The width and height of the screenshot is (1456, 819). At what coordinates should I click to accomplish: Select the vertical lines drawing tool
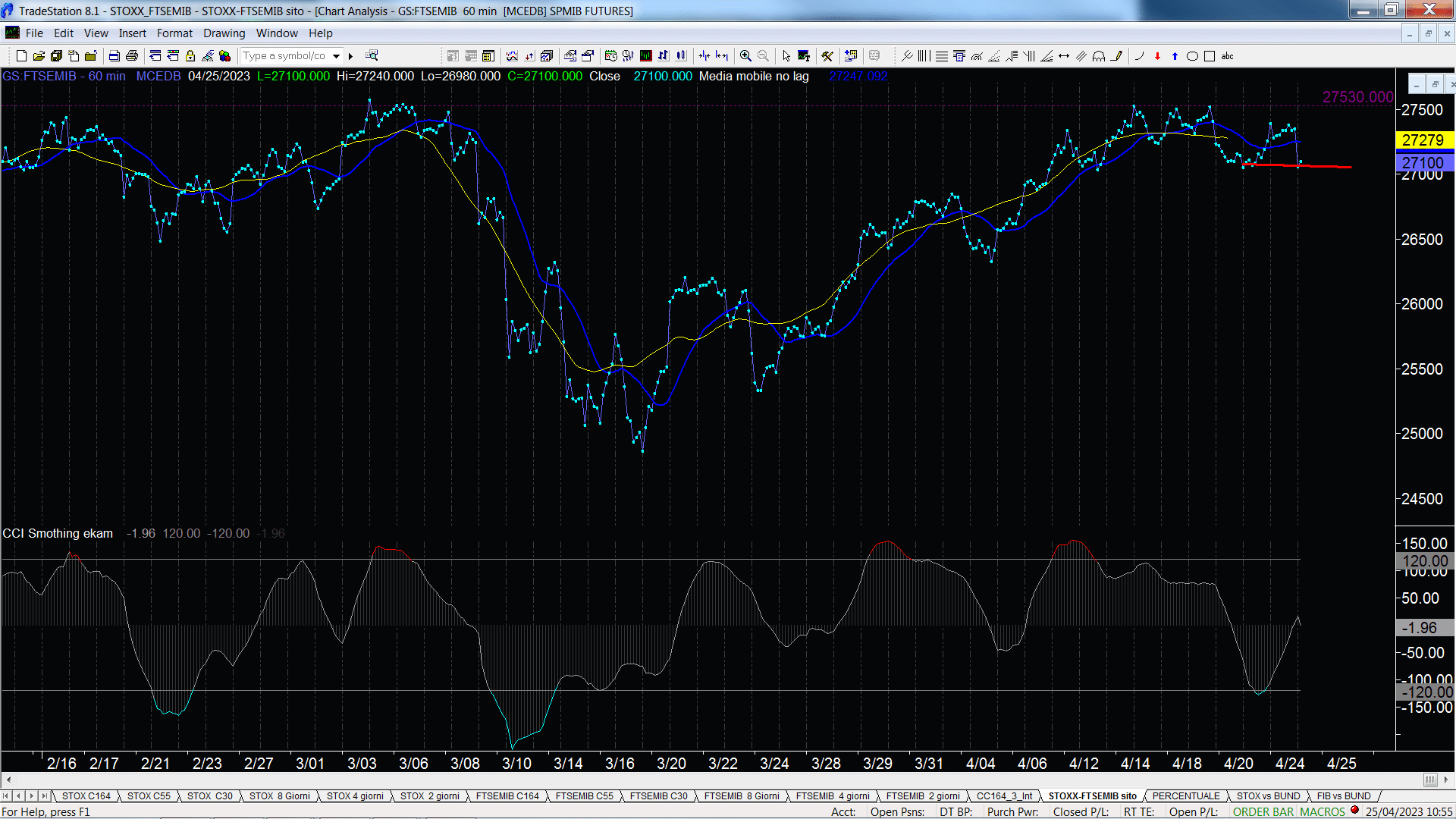click(924, 55)
